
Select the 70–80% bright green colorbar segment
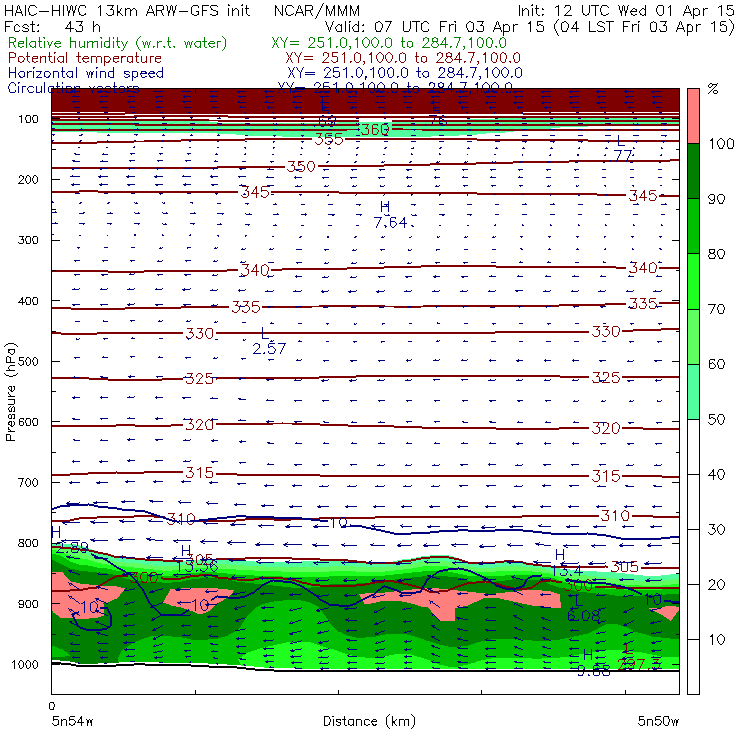tap(693, 281)
